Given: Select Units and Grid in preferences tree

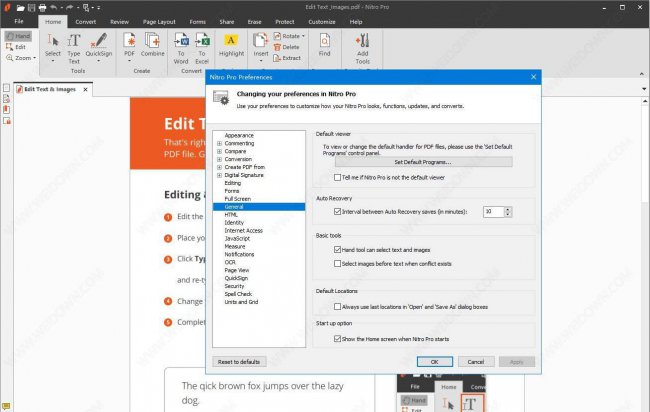Looking at the screenshot, I should tap(241, 302).
